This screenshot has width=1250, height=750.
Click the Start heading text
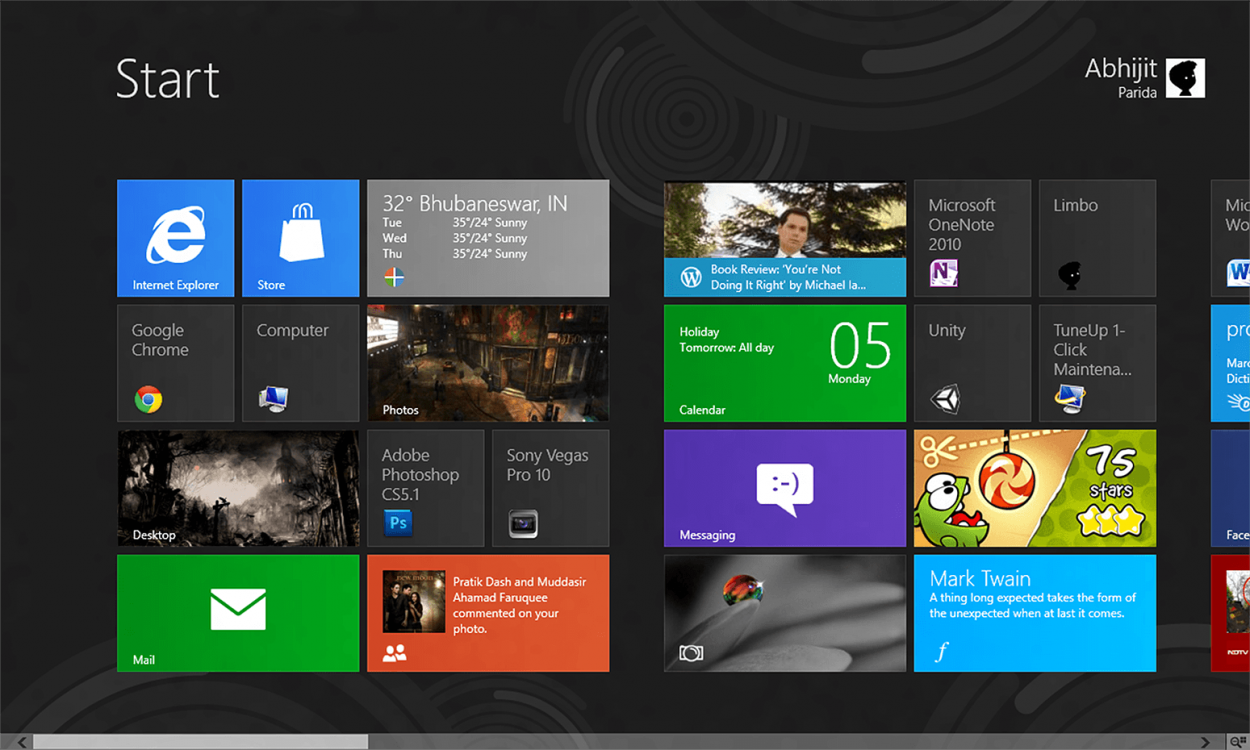tap(168, 79)
